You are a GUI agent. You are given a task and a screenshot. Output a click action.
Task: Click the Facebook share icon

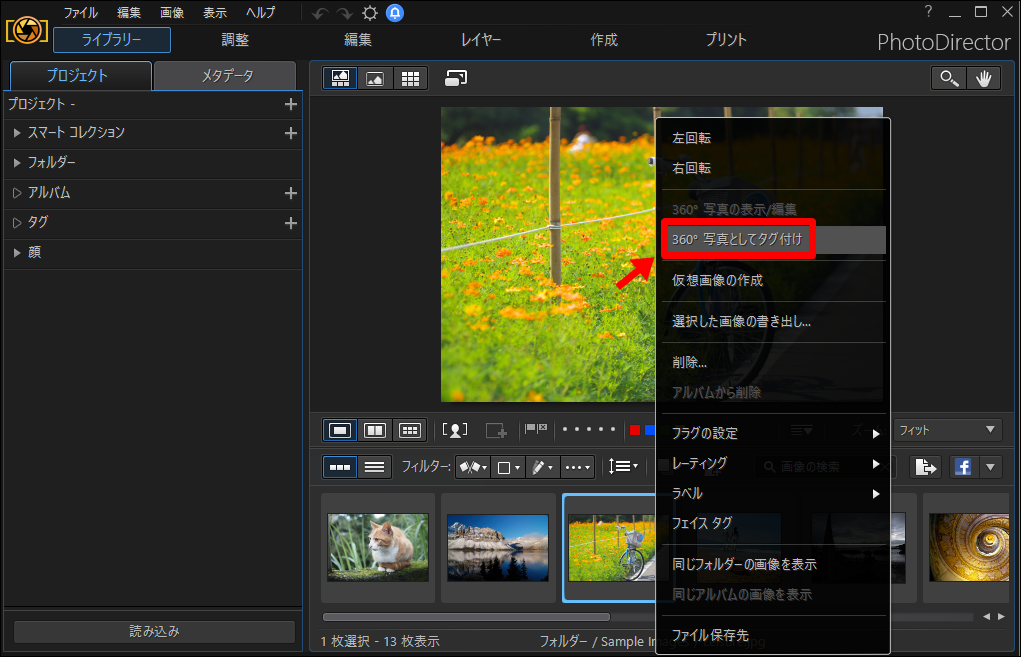(x=963, y=467)
